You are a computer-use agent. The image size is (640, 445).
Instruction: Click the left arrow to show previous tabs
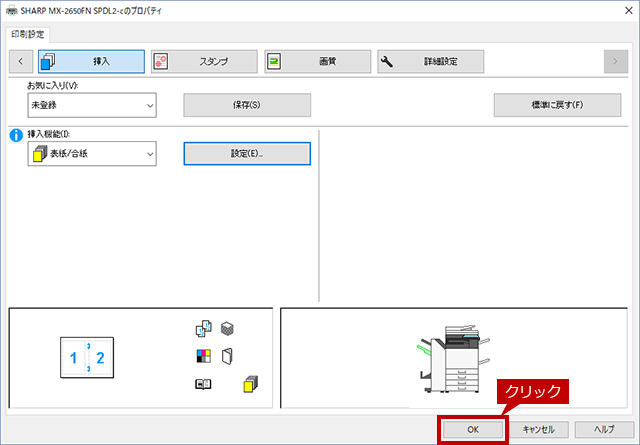[21, 62]
